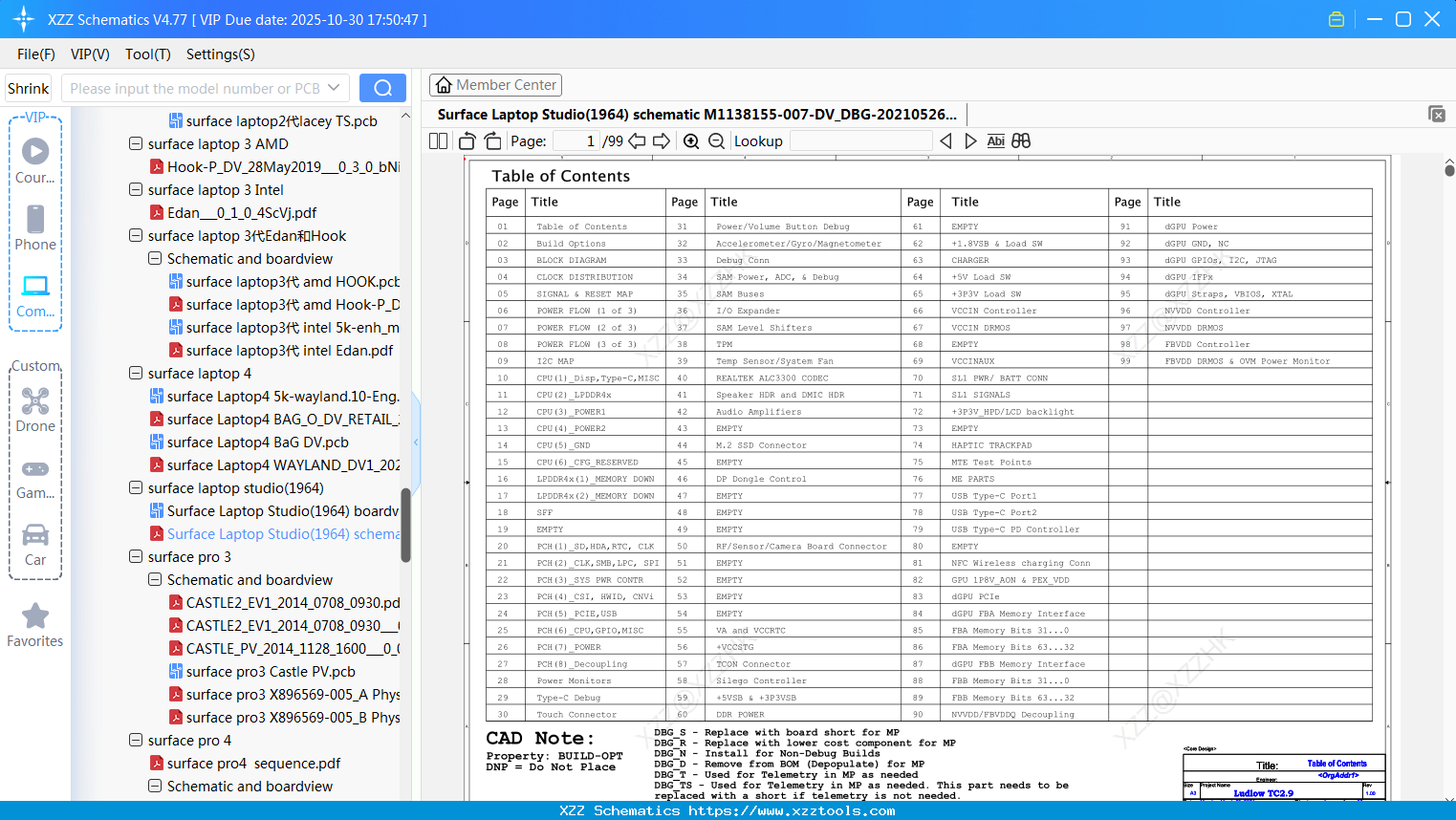Click 'BLOCK DIAGRAM' in table of contents

[x=572, y=260]
